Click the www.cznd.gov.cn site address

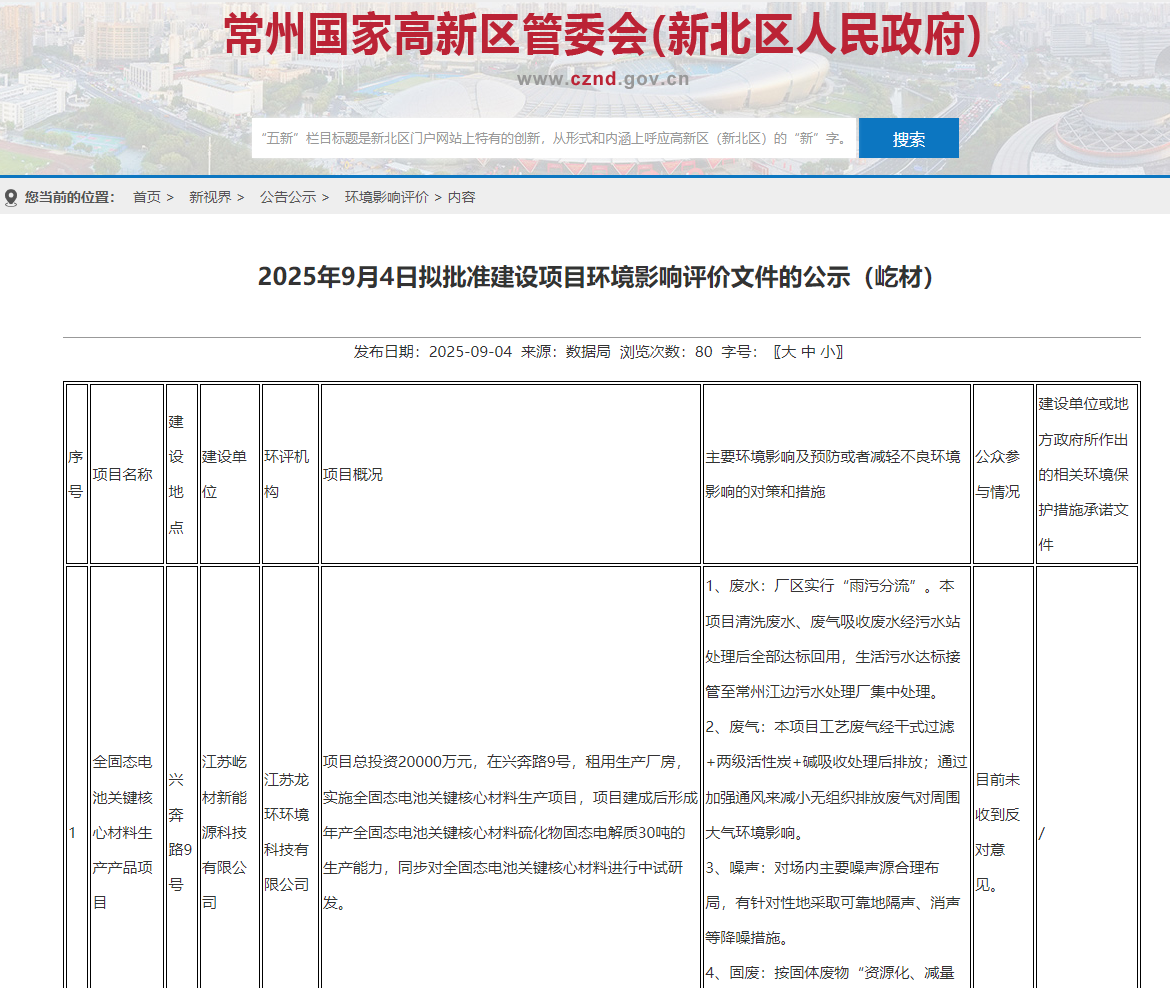tap(603, 79)
